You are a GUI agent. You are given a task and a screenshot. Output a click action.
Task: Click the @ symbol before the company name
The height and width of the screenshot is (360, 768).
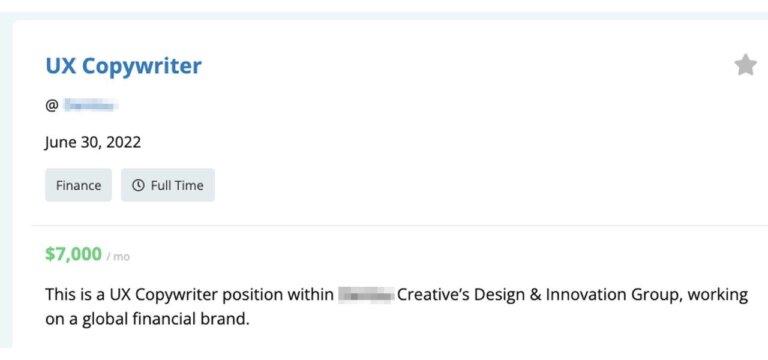click(x=52, y=105)
